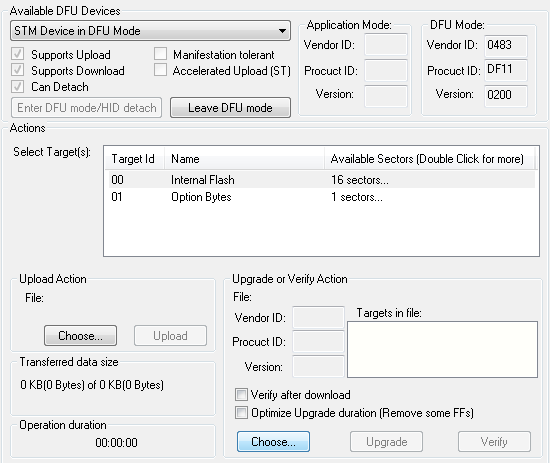Select the Internal Flash target row
The image size is (550, 463).
click(x=322, y=180)
